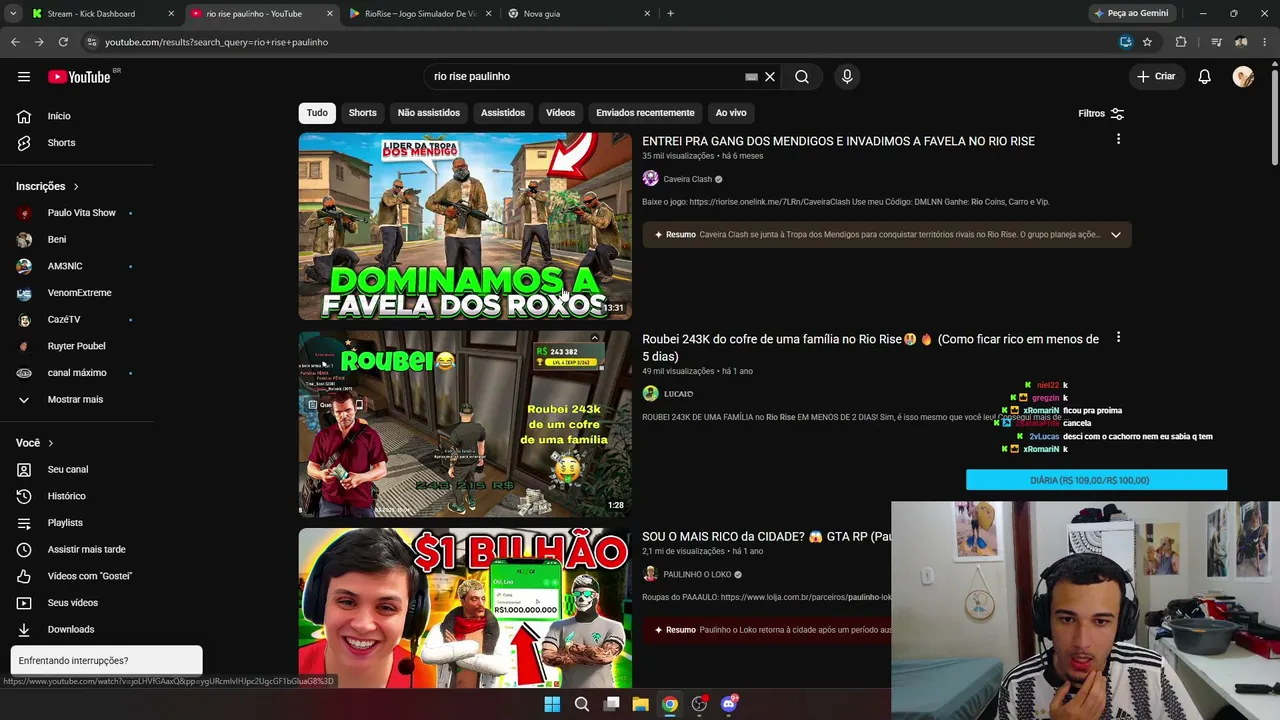Bookmark this page with the star icon
The image size is (1280, 720).
click(1147, 42)
